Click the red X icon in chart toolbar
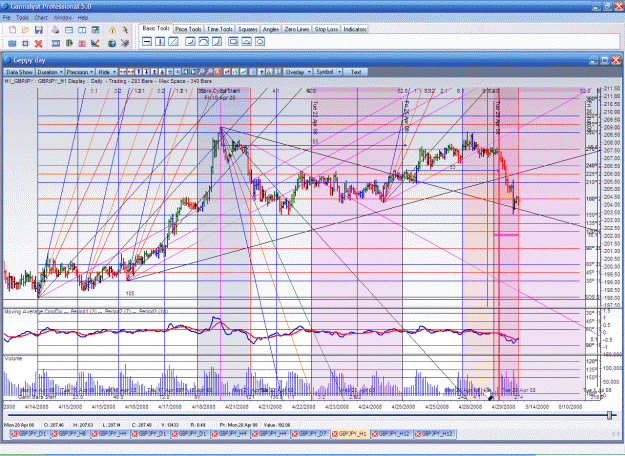Viewport: 625px width, 456px height. (218, 72)
